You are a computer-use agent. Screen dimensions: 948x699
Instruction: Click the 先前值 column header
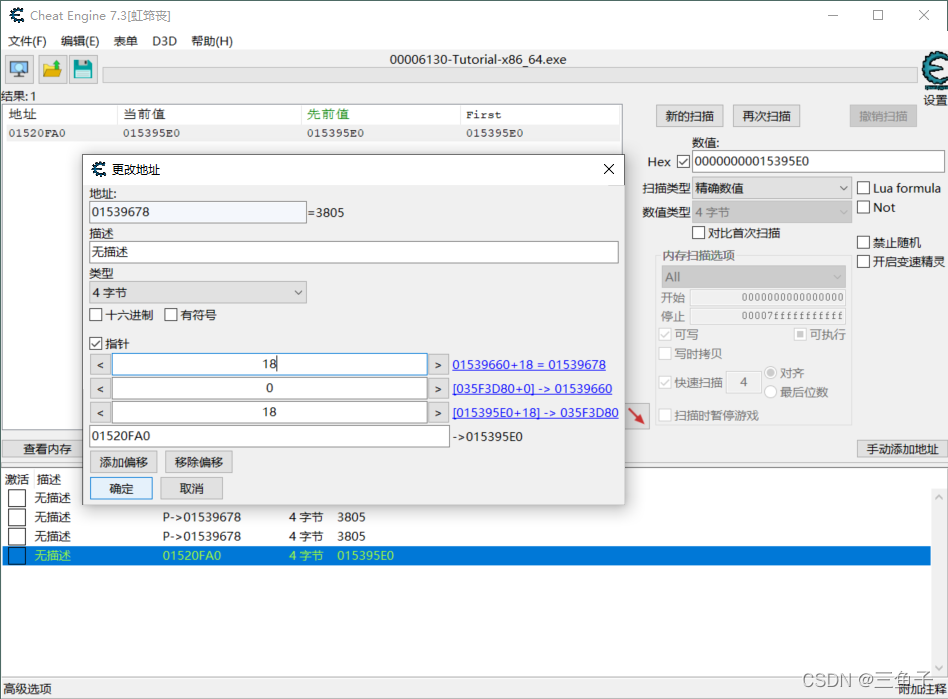[x=381, y=114]
